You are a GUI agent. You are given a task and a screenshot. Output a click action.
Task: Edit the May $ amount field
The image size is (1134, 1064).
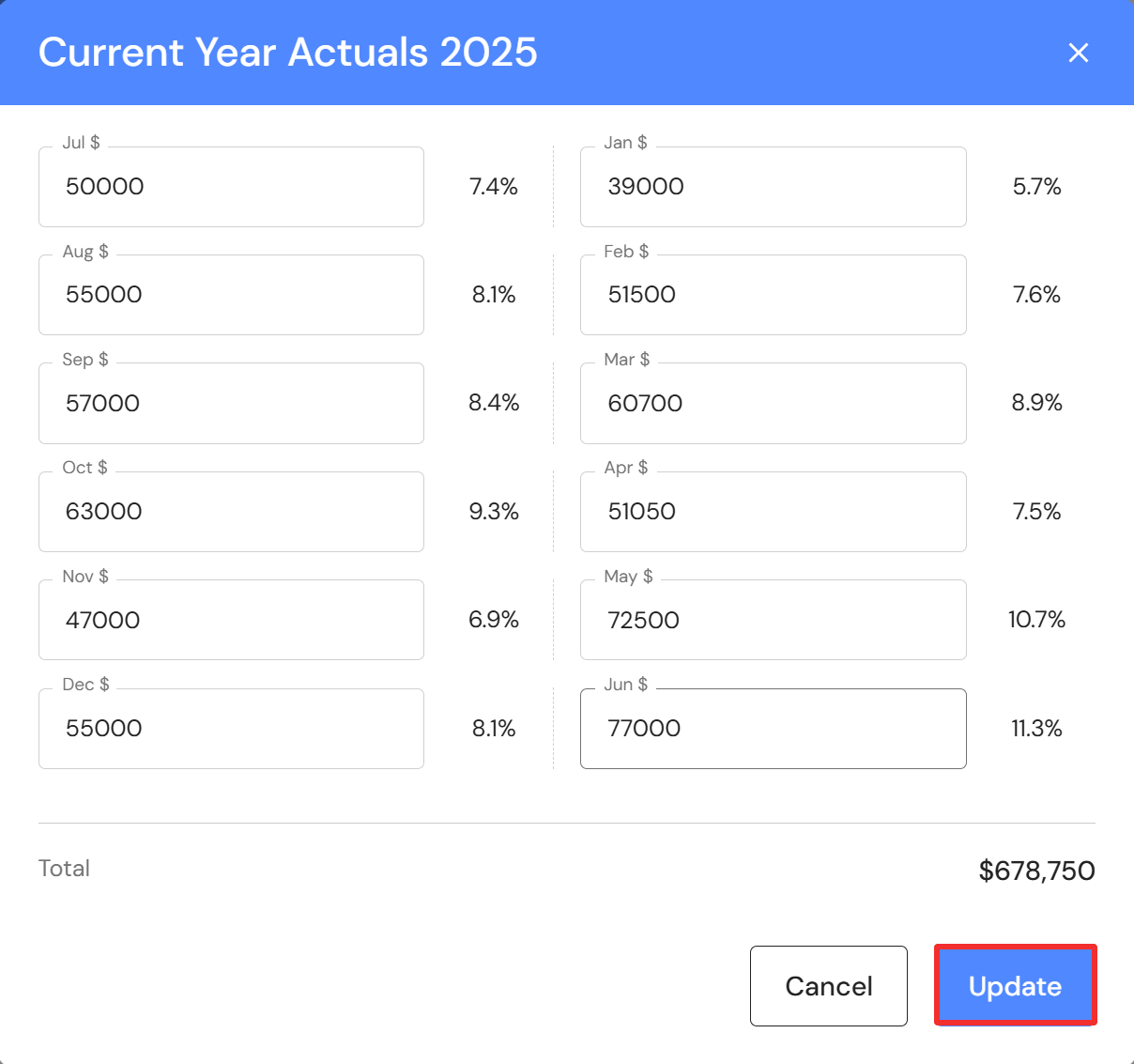773,620
